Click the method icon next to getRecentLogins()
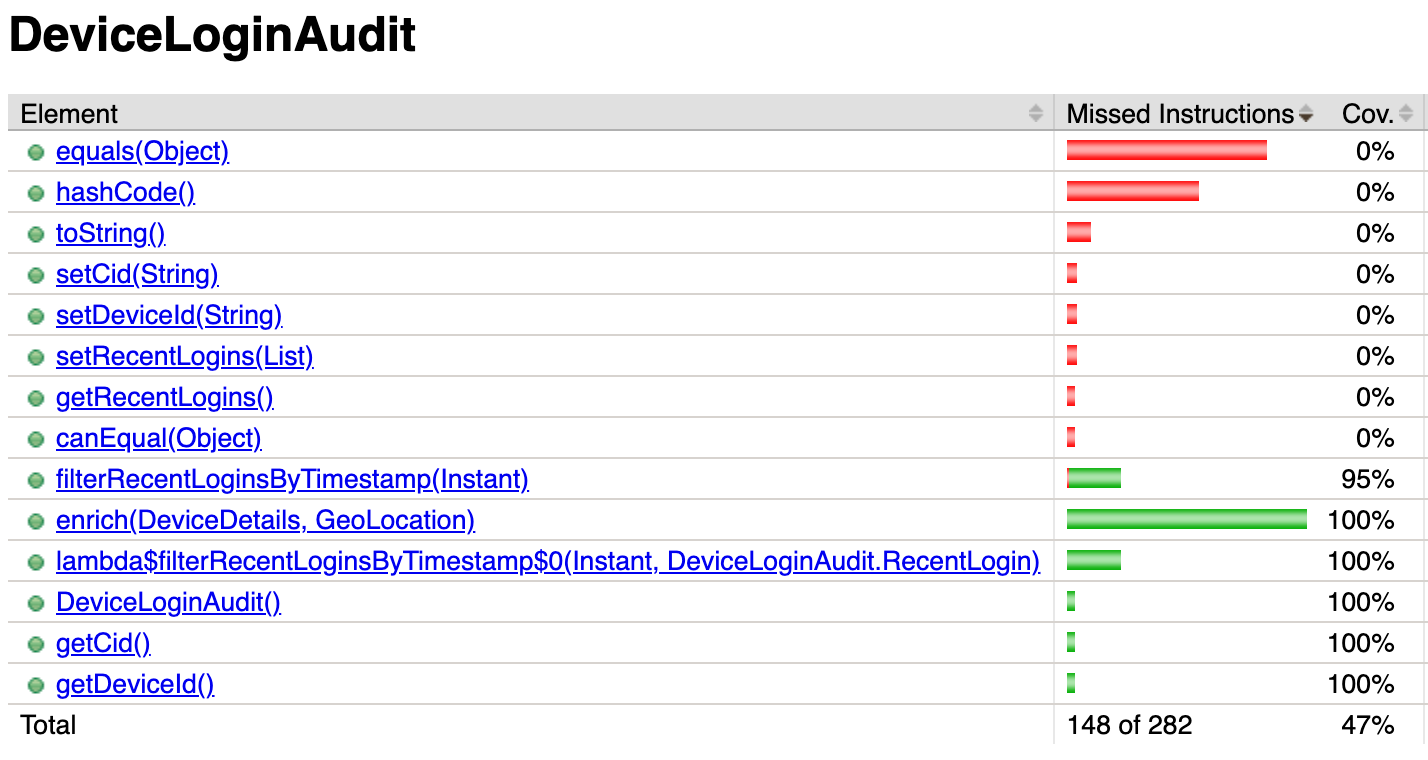The image size is (1428, 760). 36,399
